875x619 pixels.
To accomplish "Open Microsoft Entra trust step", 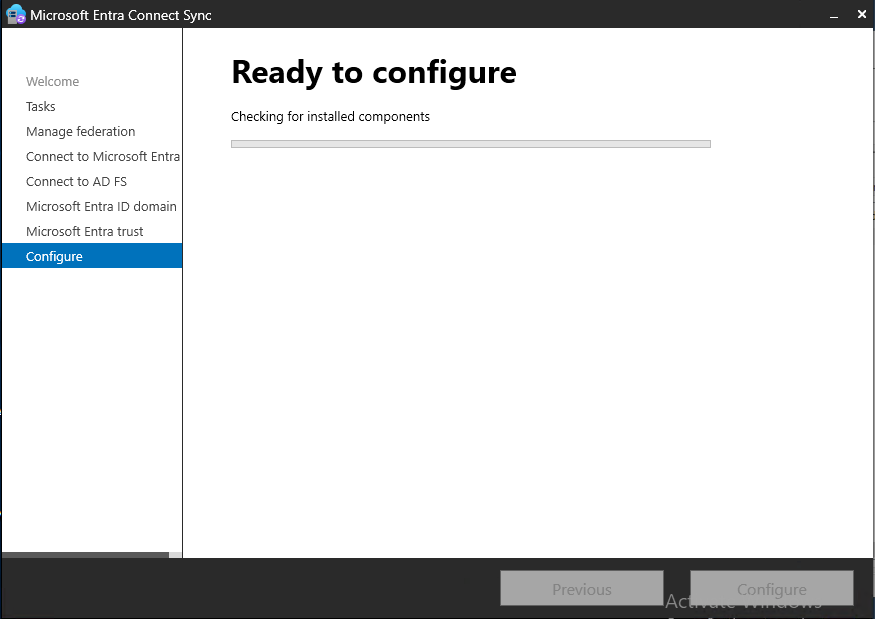I will coord(84,232).
